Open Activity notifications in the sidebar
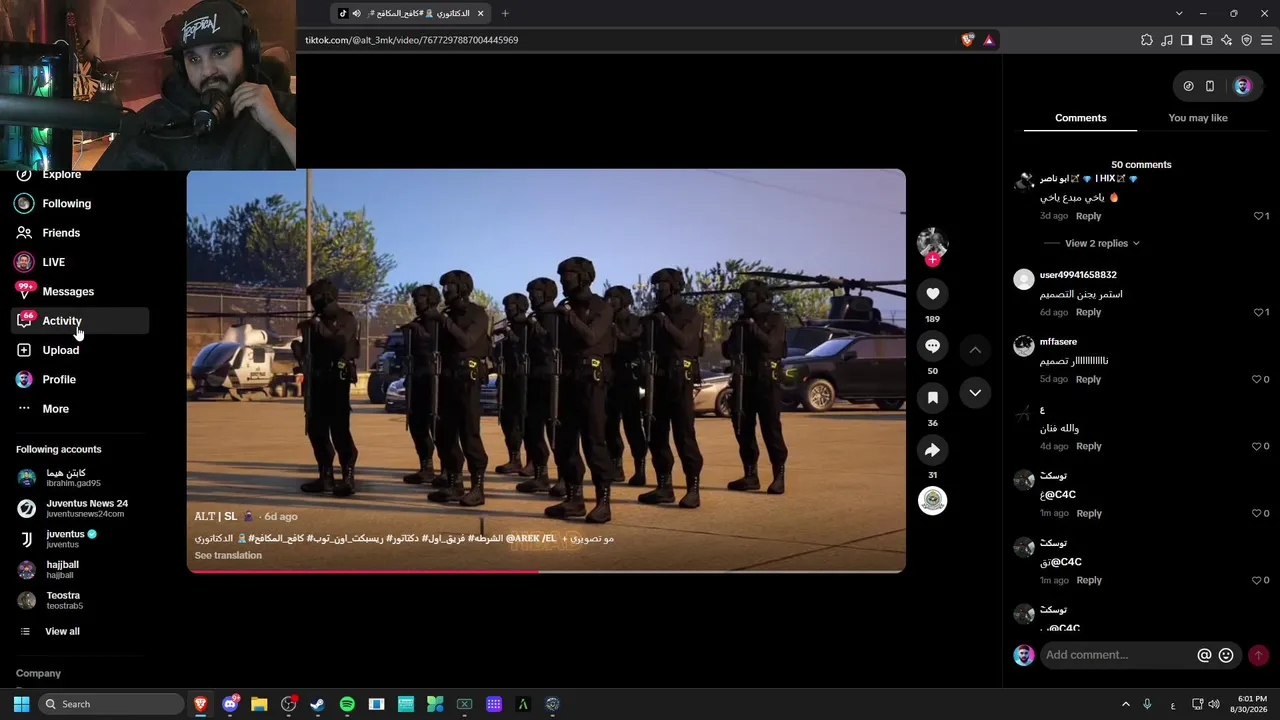Screen dimensions: 1280x720 tap(80, 321)
